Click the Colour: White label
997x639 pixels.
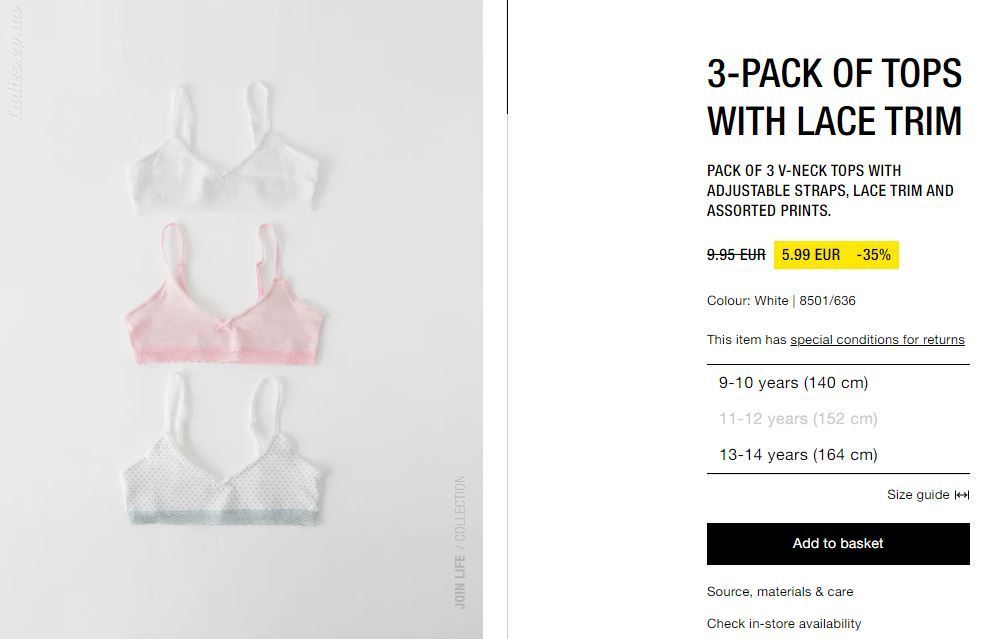point(747,301)
